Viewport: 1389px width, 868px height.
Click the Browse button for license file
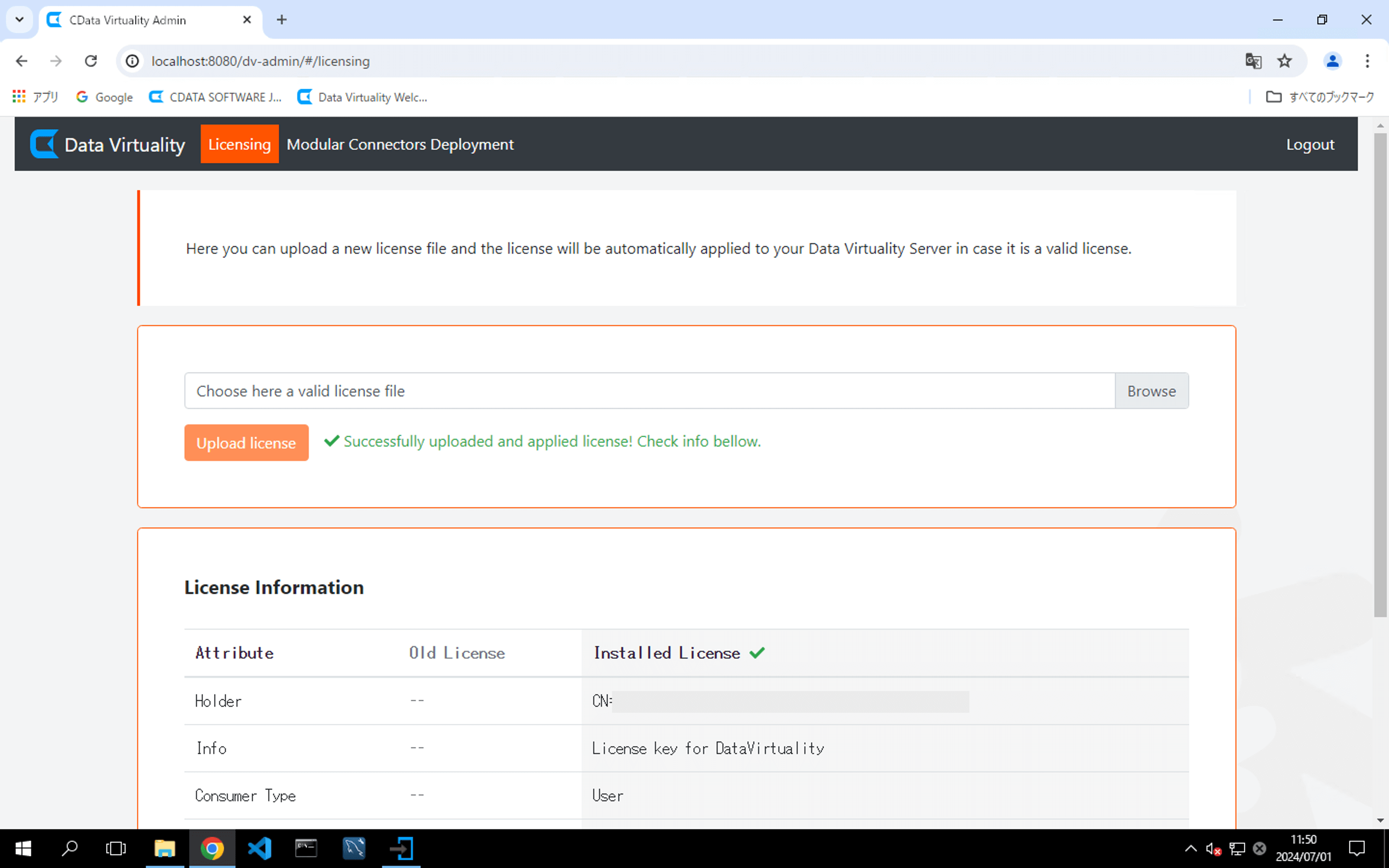tap(1151, 391)
